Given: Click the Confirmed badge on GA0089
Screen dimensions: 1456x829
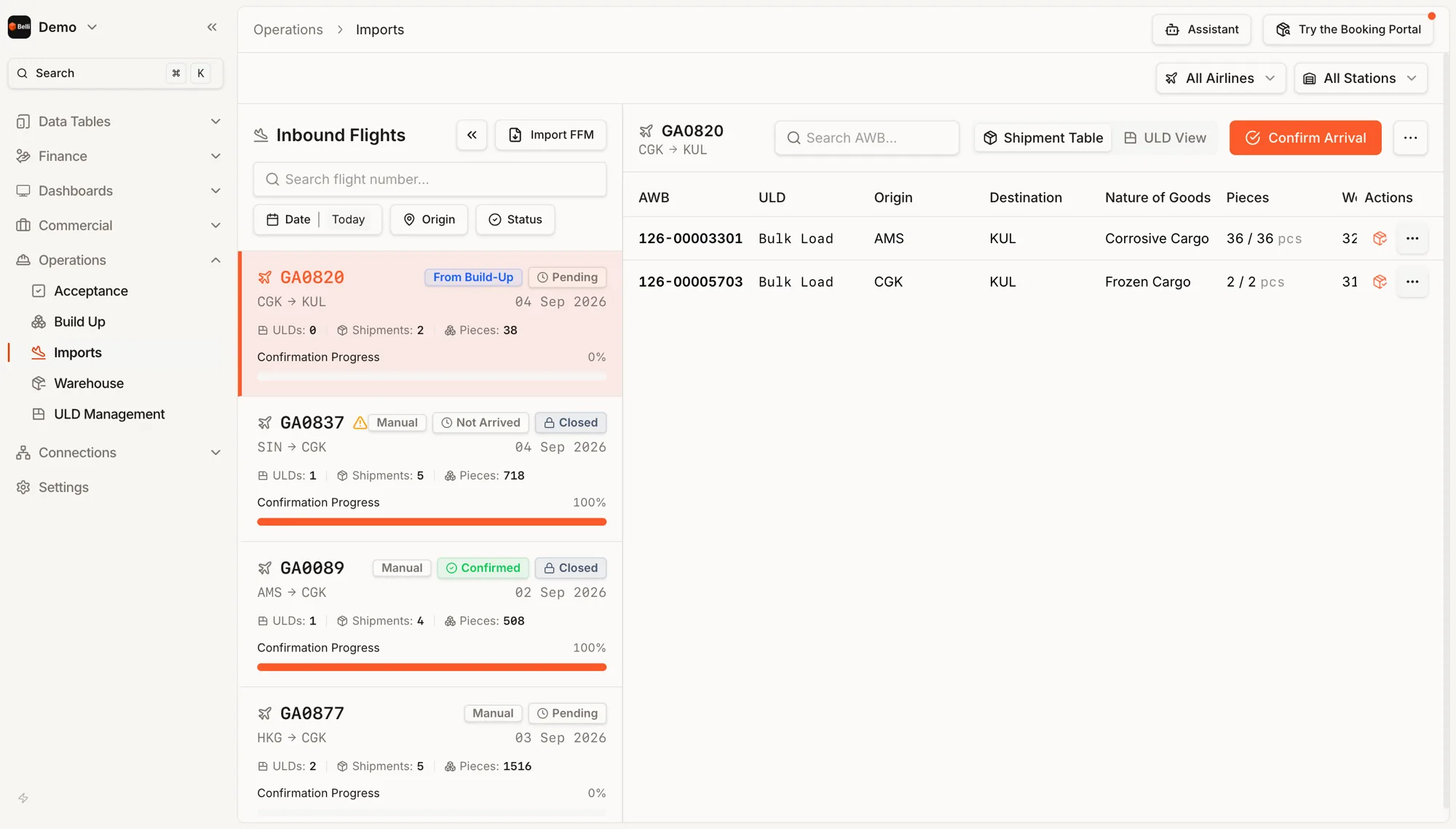Looking at the screenshot, I should point(483,568).
